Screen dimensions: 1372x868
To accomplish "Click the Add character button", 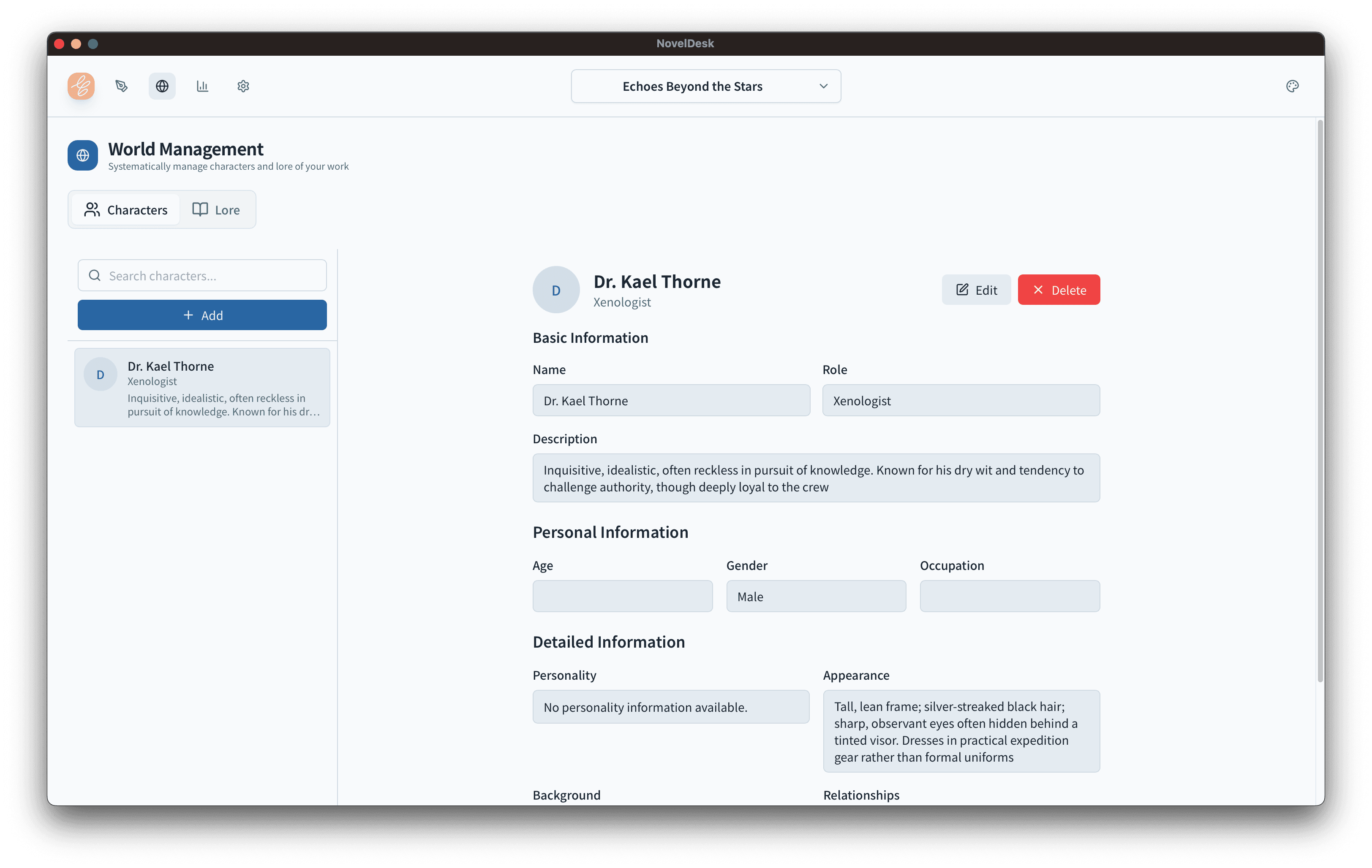I will pos(202,315).
